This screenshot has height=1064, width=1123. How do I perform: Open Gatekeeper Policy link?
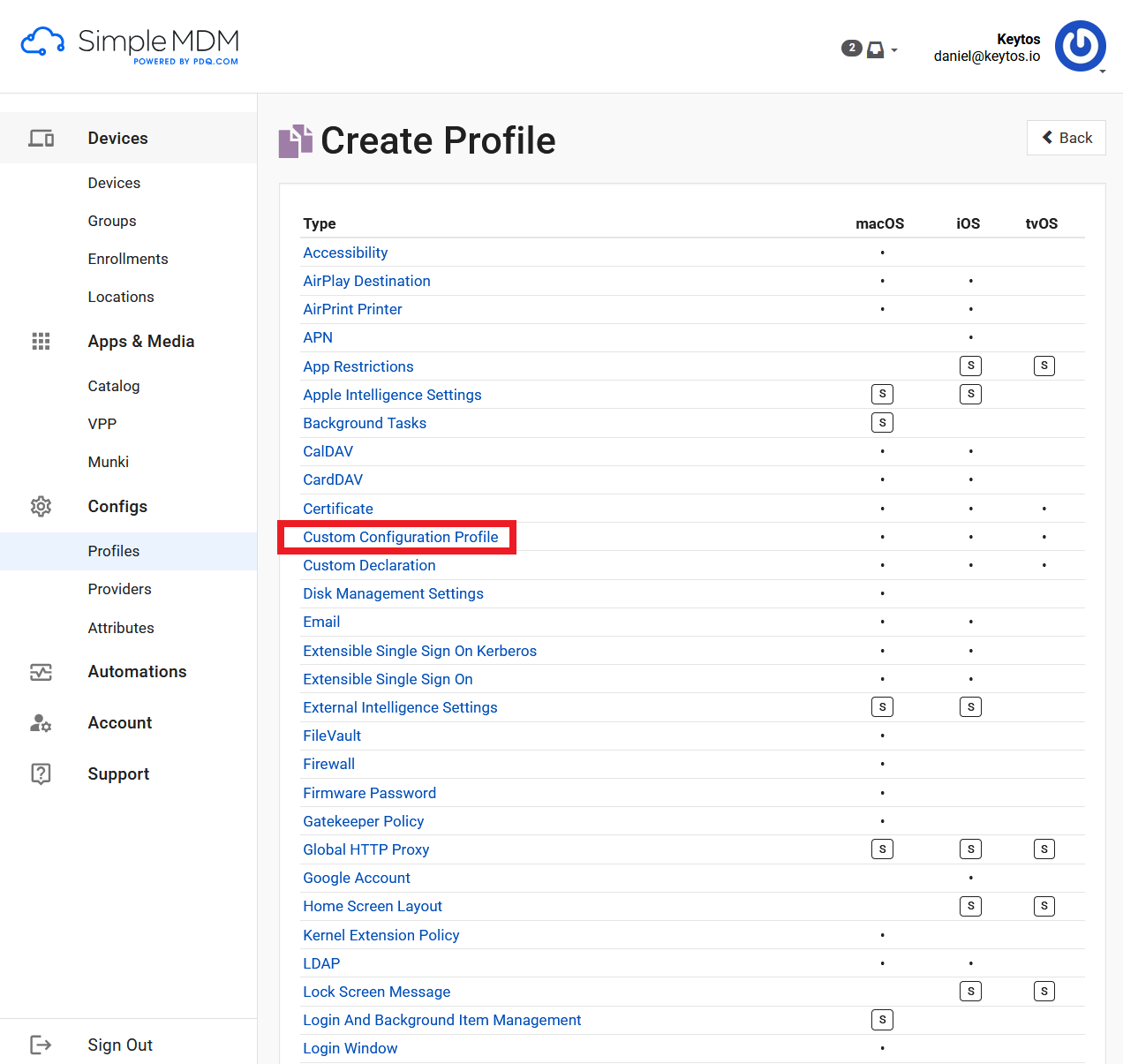pos(363,821)
